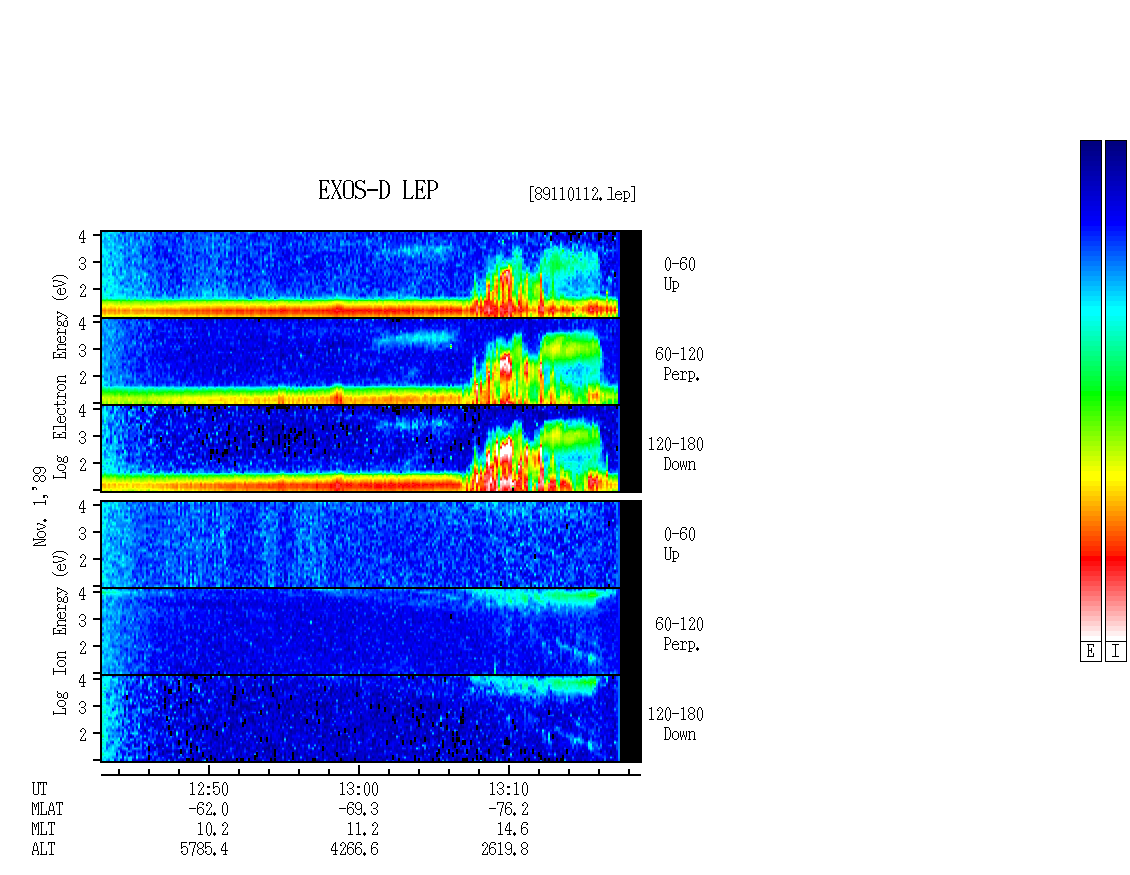1130x875 pixels.
Task: Click the 13:00 UT time label
Action: click(x=358, y=789)
